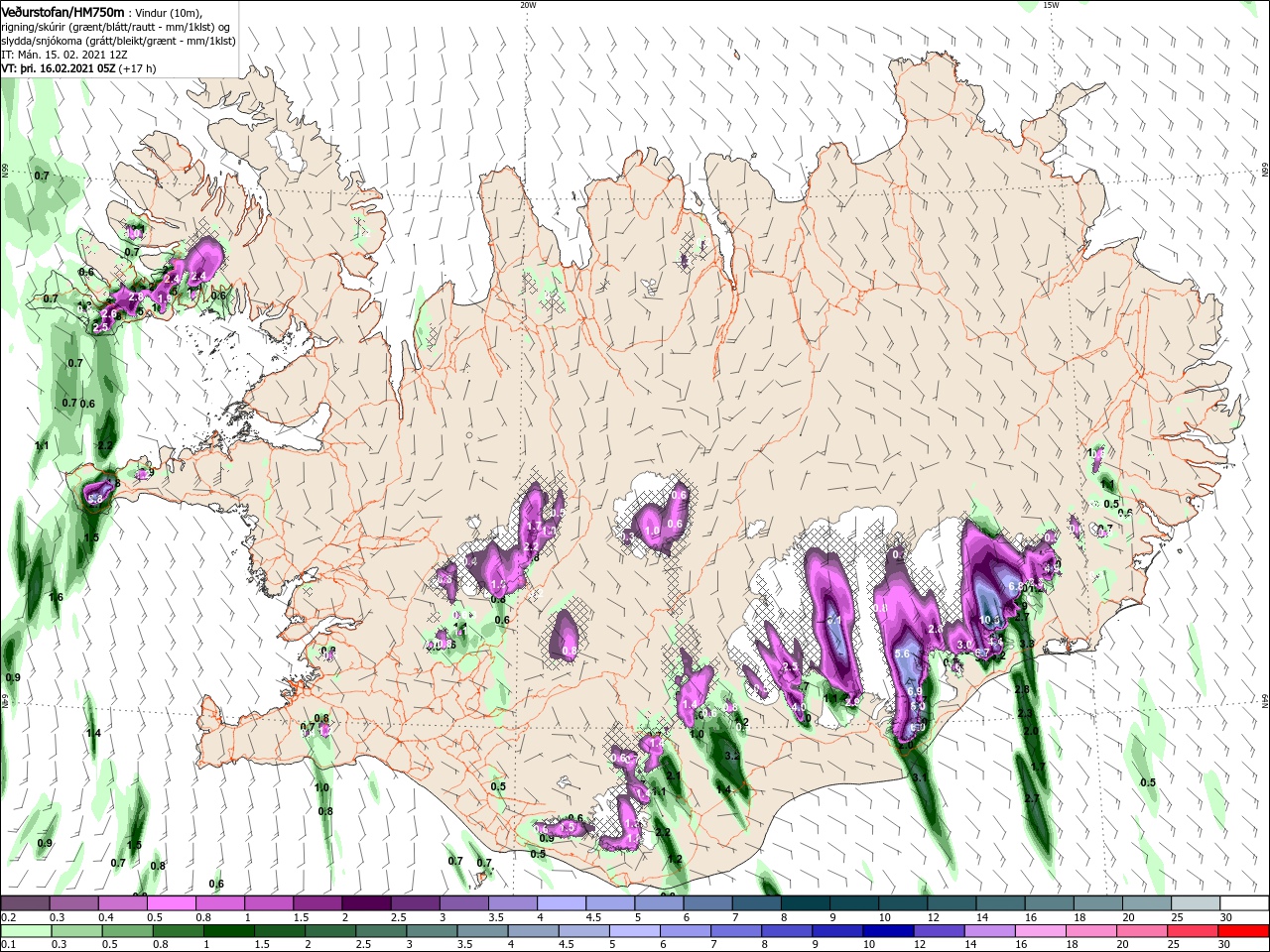
Task: Click the '0.1' label in the rain legend
Action: point(8,945)
